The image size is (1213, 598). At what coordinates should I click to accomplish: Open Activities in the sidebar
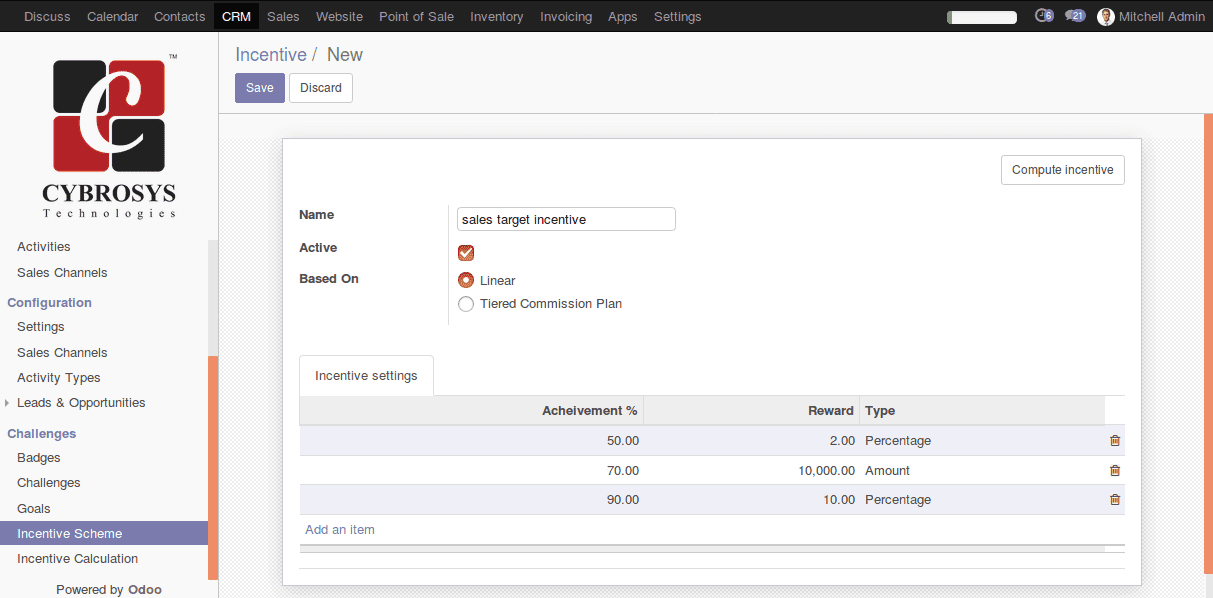click(x=44, y=247)
